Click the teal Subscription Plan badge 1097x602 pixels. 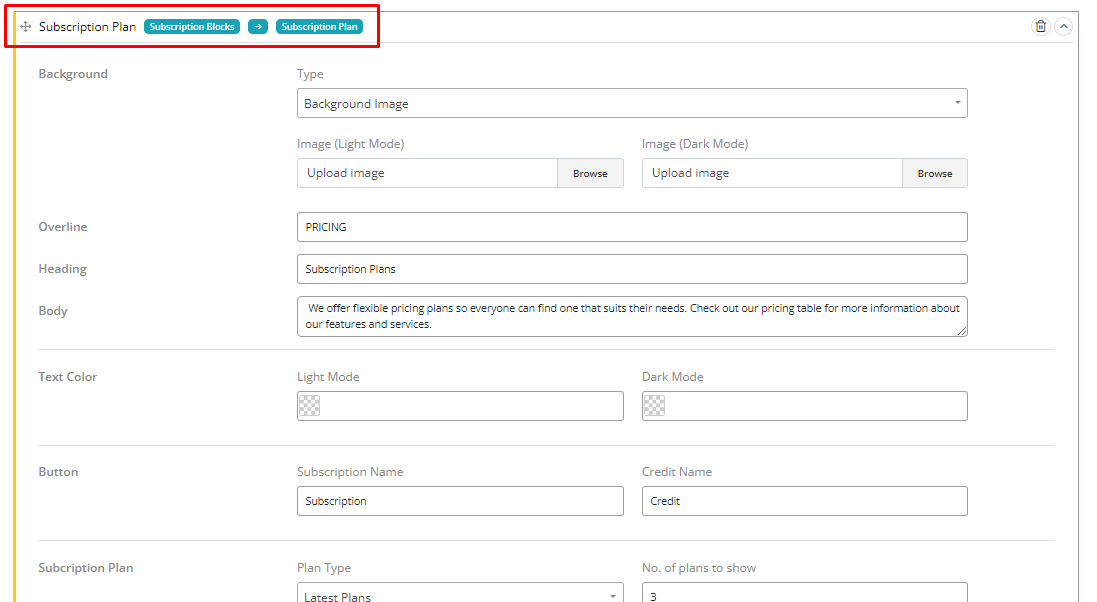click(319, 27)
